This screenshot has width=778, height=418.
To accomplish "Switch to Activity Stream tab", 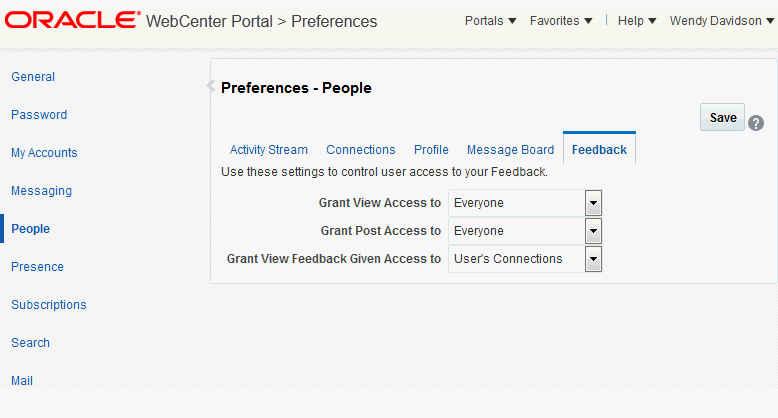I will (x=269, y=150).
